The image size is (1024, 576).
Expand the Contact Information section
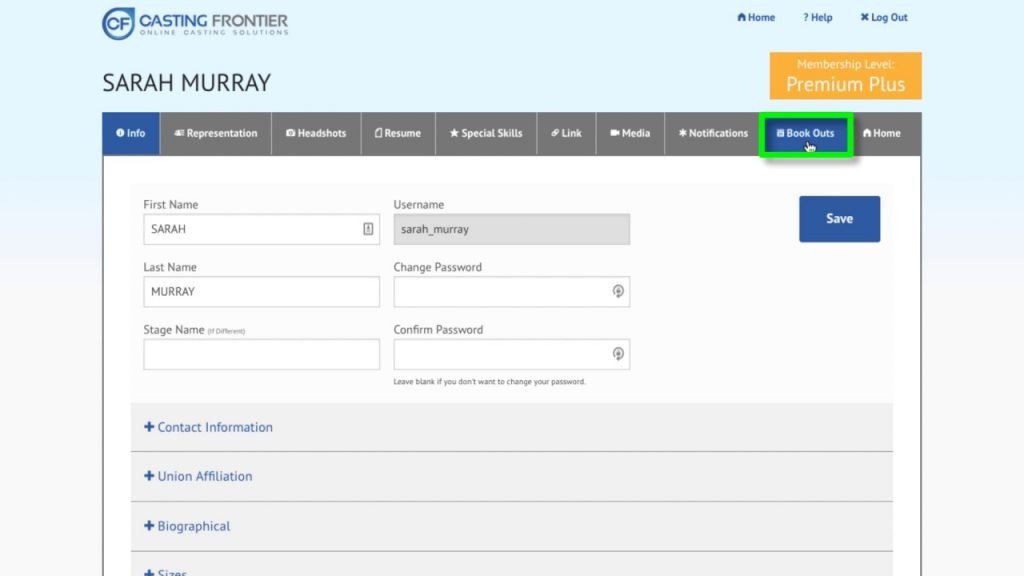pos(511,427)
